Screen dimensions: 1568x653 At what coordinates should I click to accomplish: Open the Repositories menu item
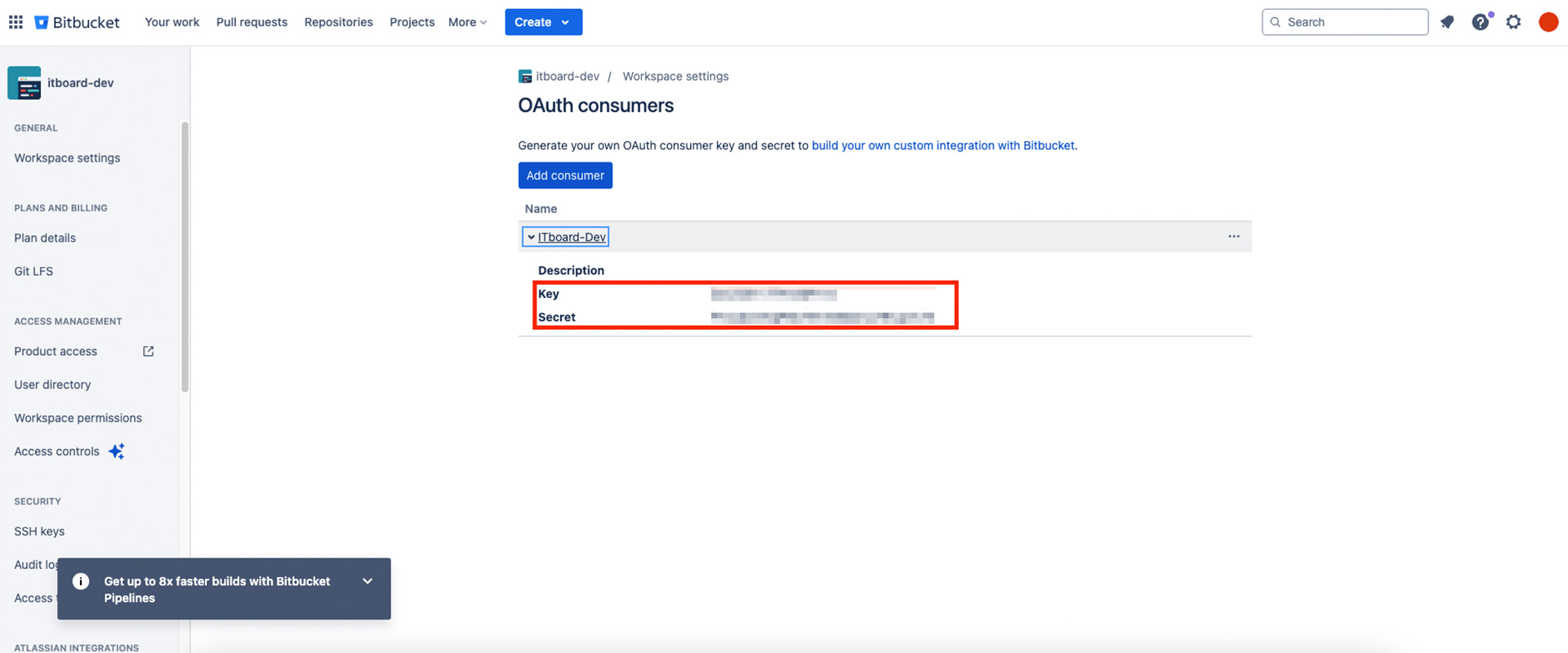pyautogui.click(x=338, y=22)
